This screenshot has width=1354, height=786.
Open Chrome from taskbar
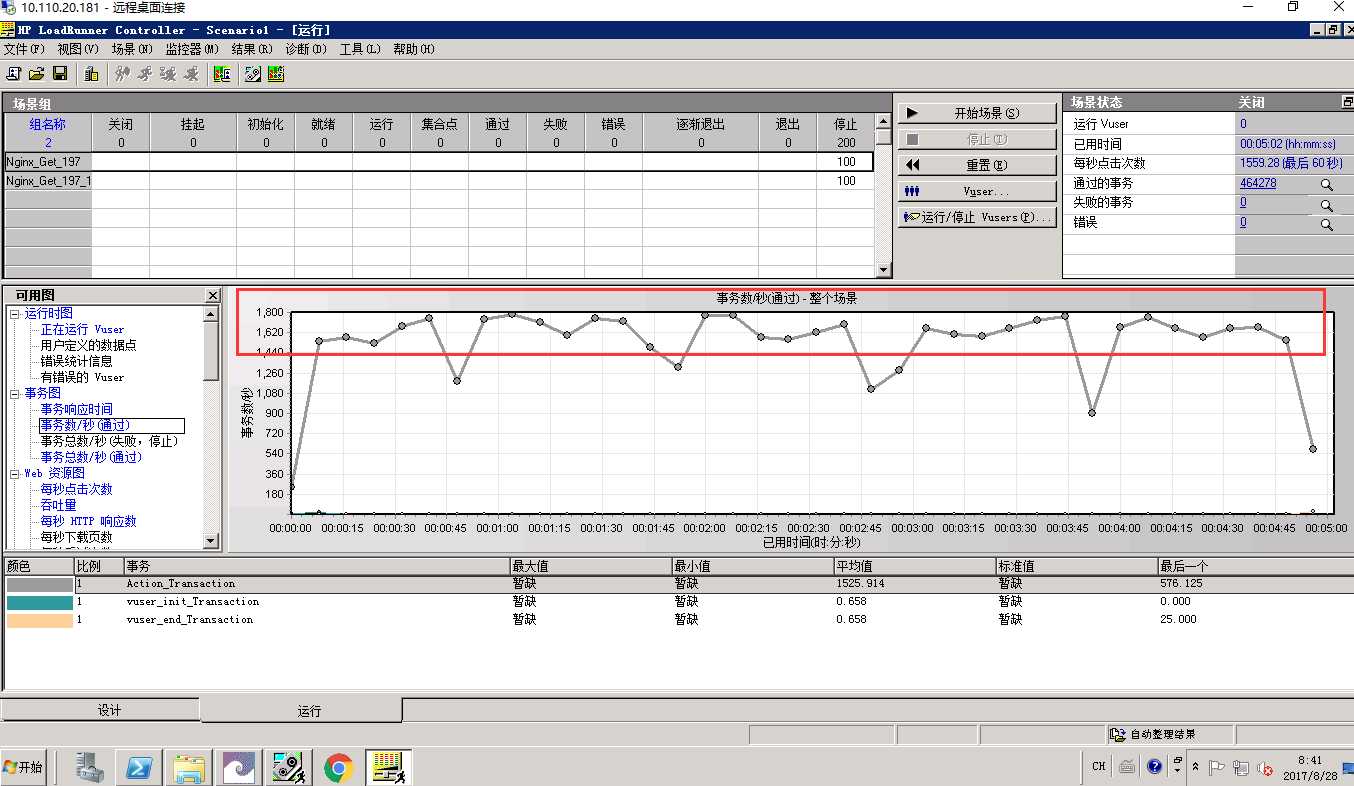338,768
